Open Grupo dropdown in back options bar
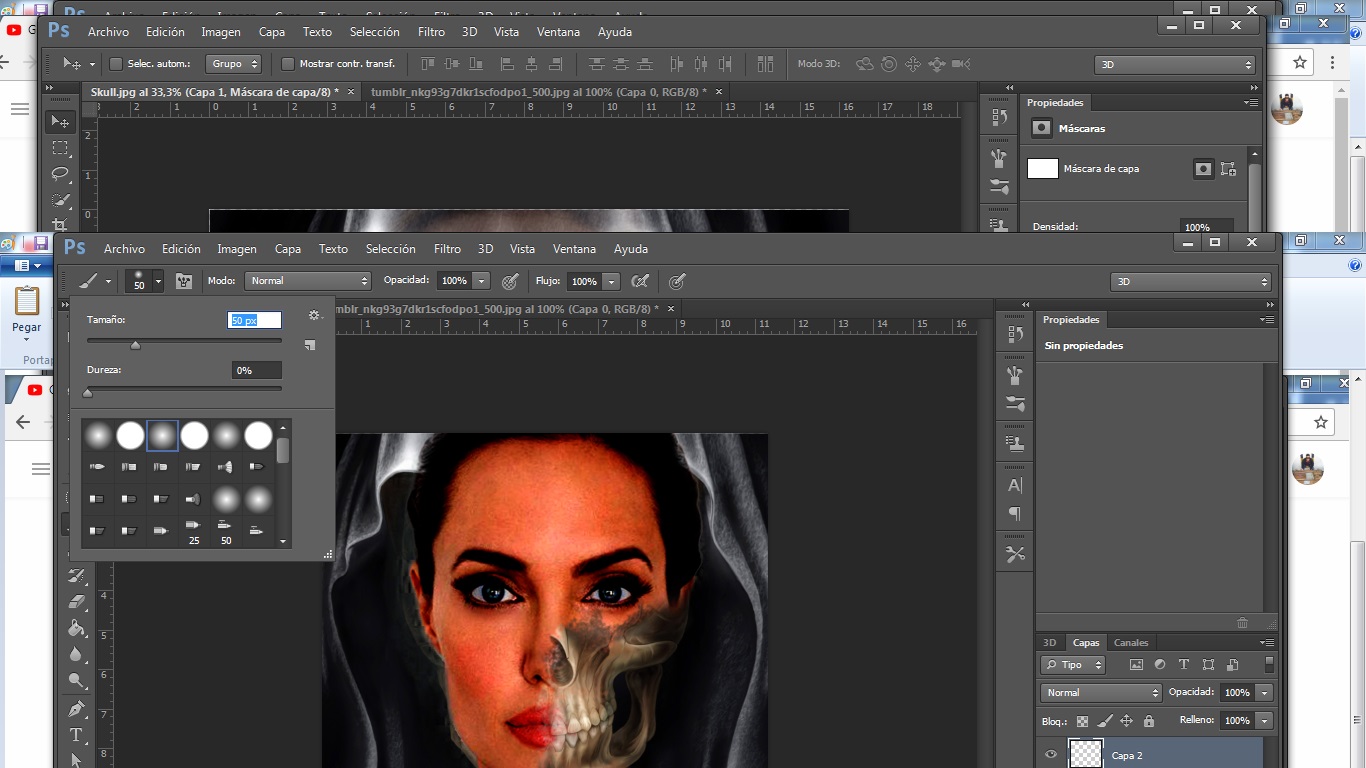The width and height of the screenshot is (1366, 768). click(234, 64)
